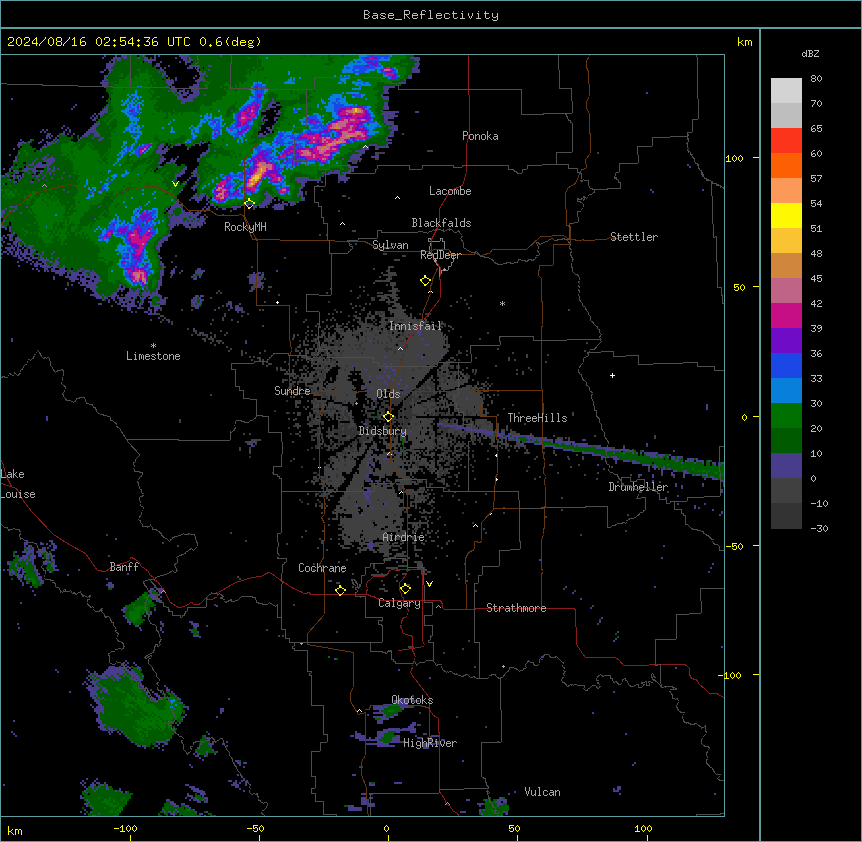Click the Base_Reflectivity title text
Viewport: 862px width, 842px height.
click(431, 15)
